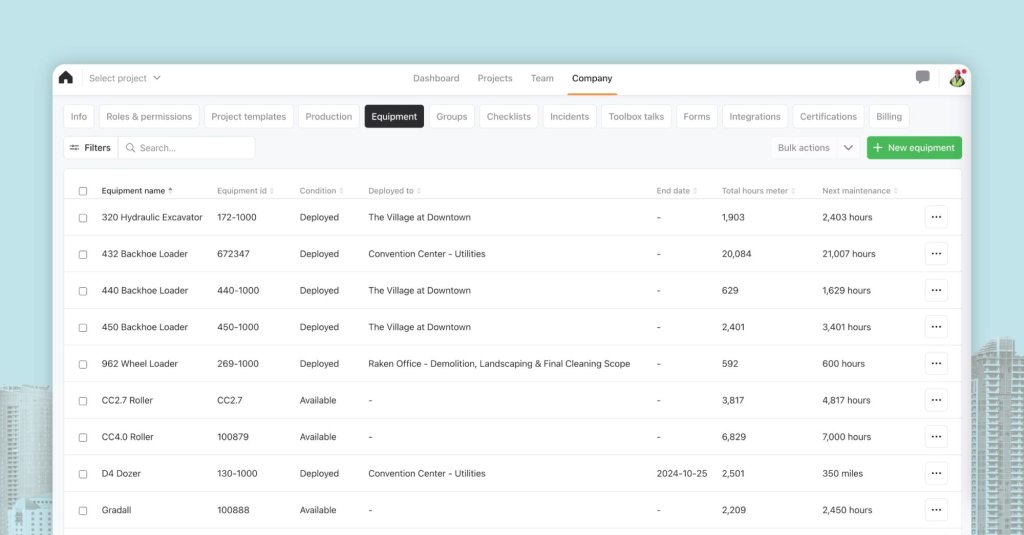Open the Toolbox talks tab
This screenshot has height=535, width=1024.
click(x=636, y=117)
